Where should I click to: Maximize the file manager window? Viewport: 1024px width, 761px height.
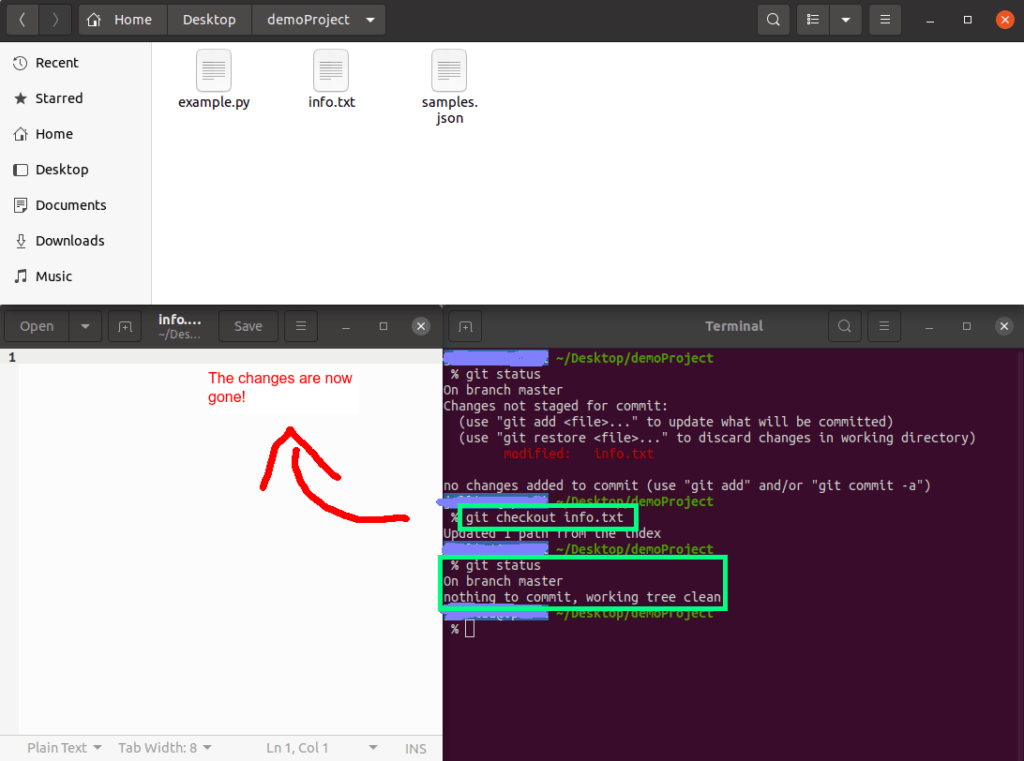[968, 20]
